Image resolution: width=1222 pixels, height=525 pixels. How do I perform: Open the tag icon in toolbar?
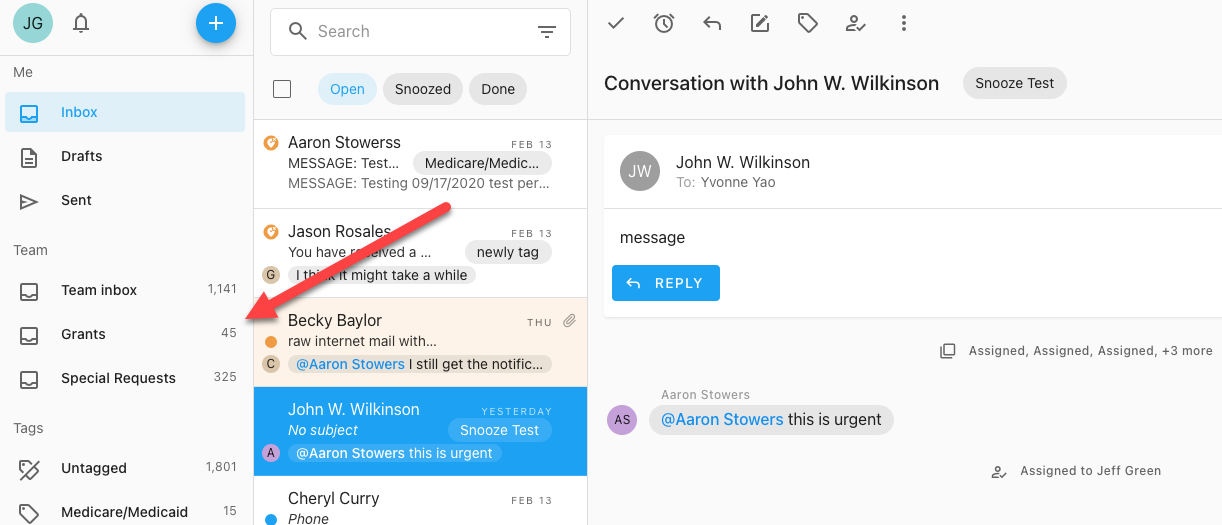pyautogui.click(x=807, y=23)
